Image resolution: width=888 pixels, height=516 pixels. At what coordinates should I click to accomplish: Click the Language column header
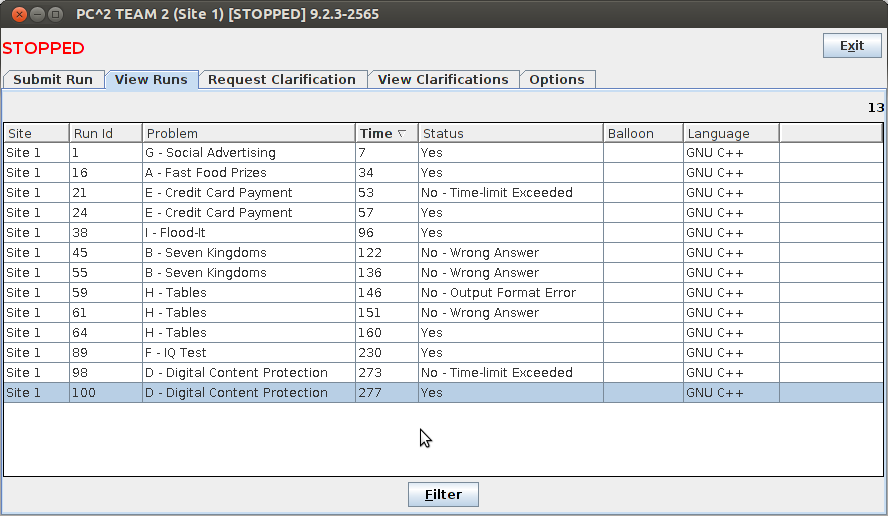coord(730,133)
